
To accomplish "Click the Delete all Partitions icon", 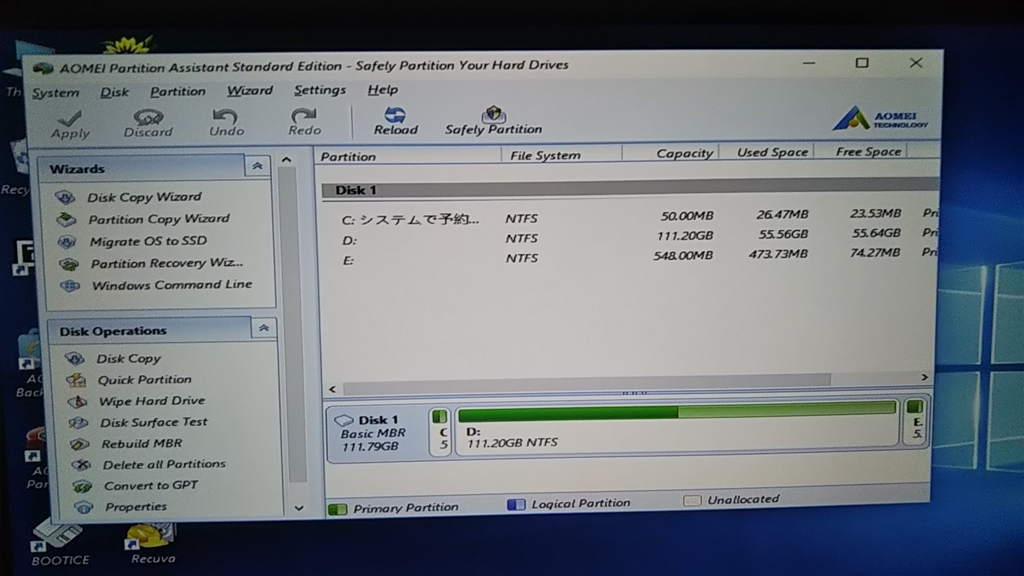I will tap(81, 465).
